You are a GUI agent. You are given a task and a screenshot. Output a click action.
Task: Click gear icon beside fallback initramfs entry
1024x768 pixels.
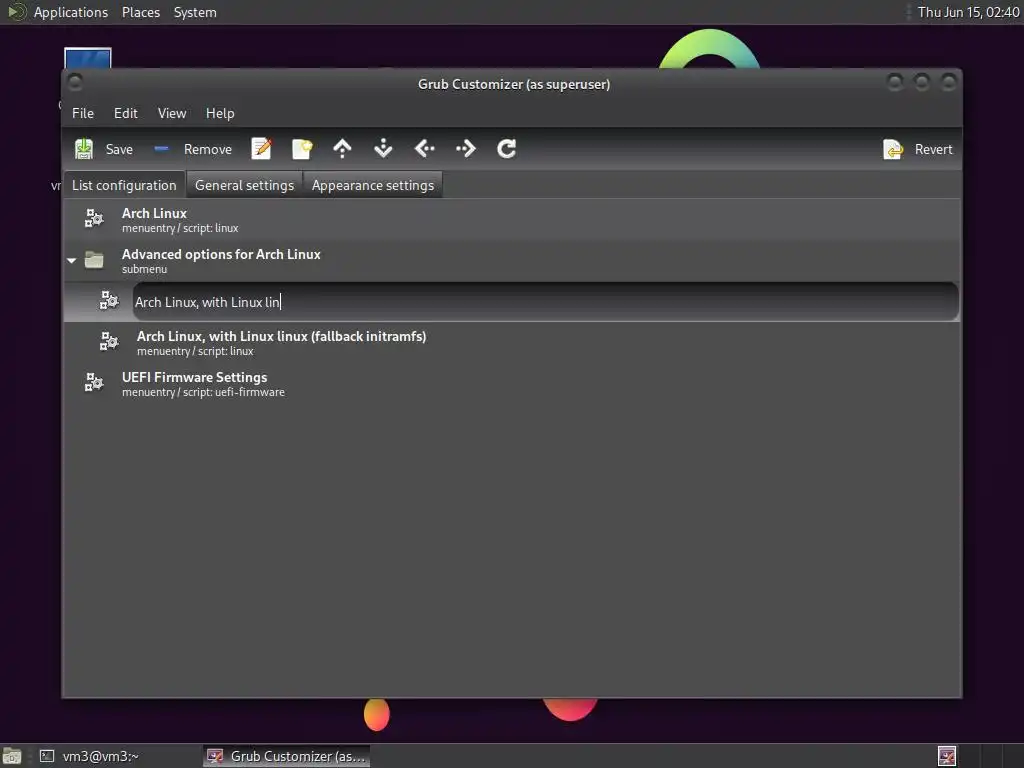click(x=109, y=341)
